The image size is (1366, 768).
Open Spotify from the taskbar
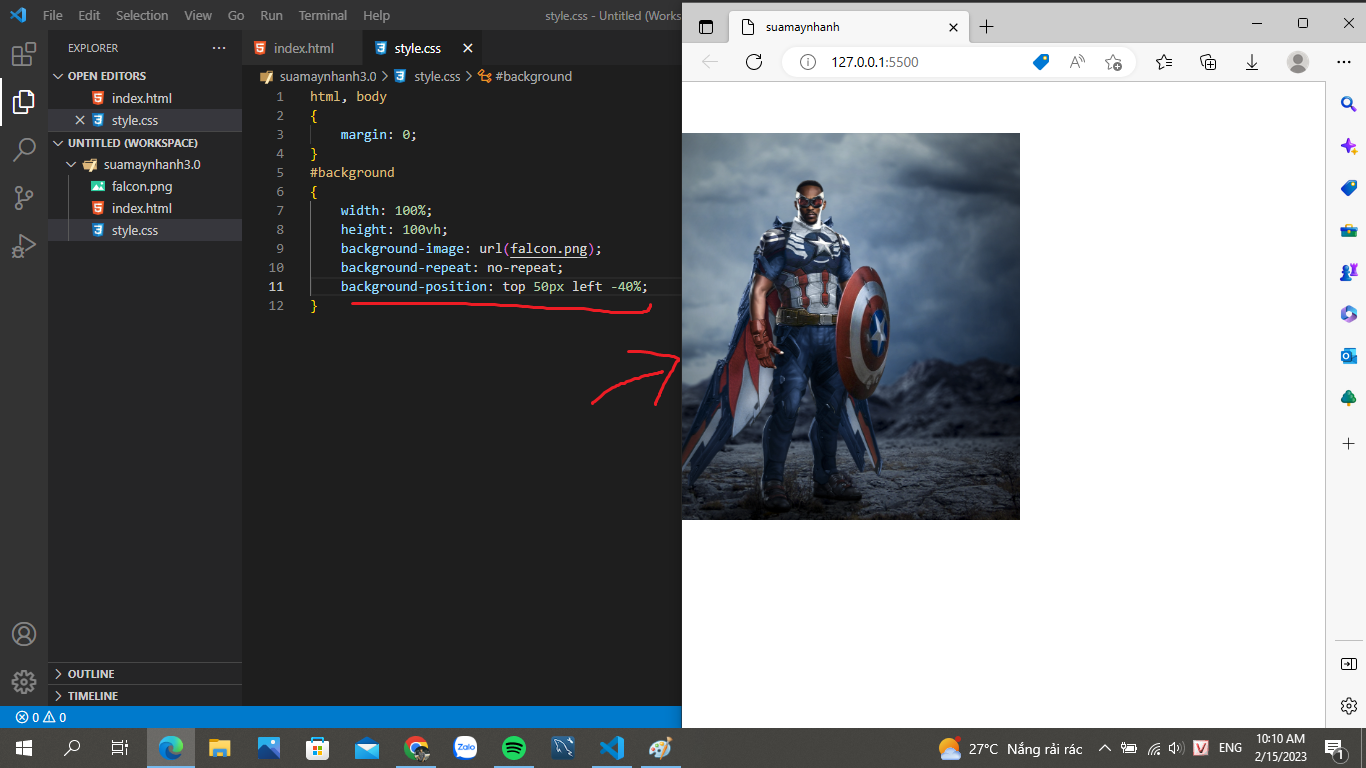click(x=514, y=748)
